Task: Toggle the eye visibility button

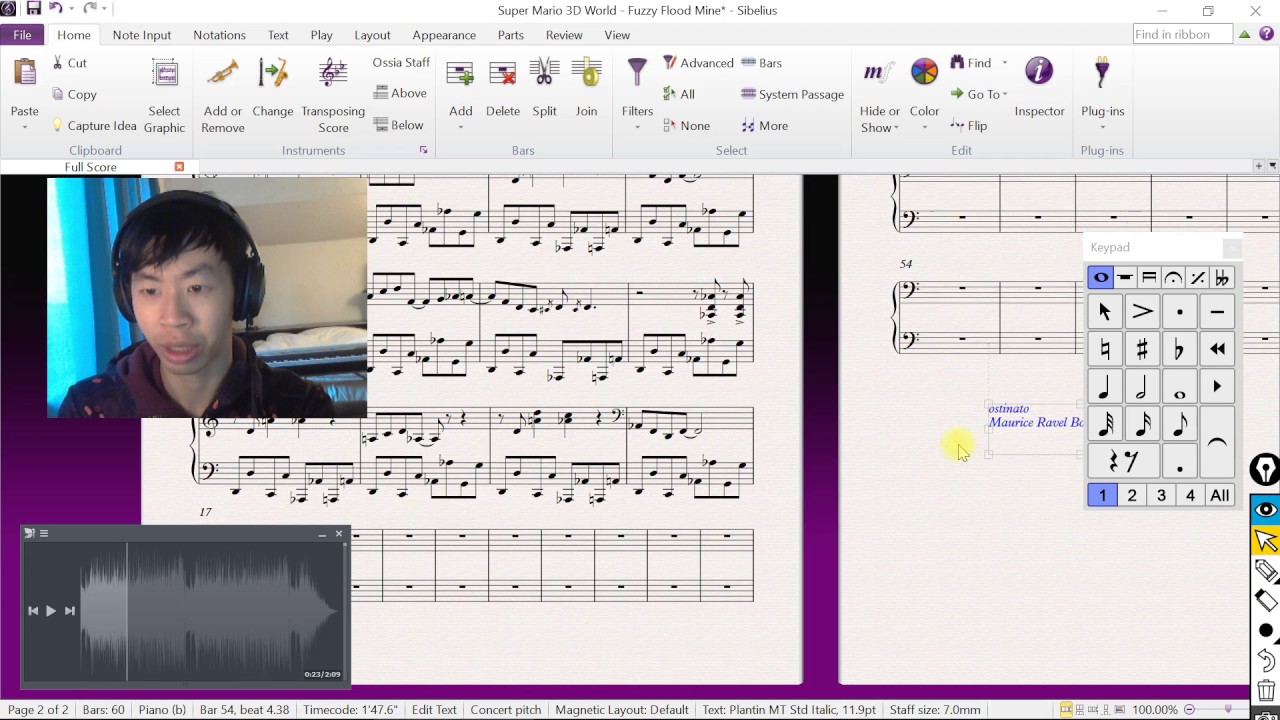Action: 1266,509
